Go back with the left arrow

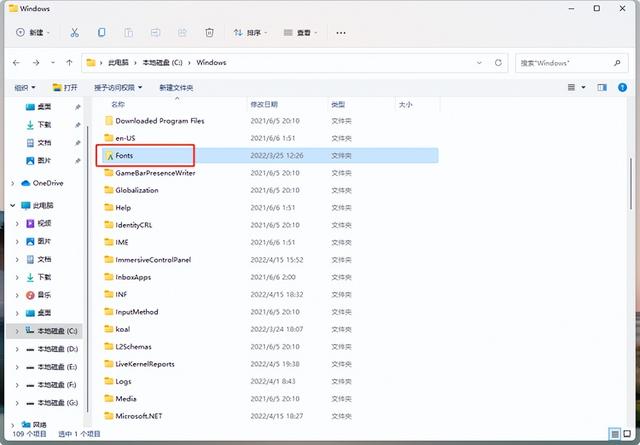16,62
